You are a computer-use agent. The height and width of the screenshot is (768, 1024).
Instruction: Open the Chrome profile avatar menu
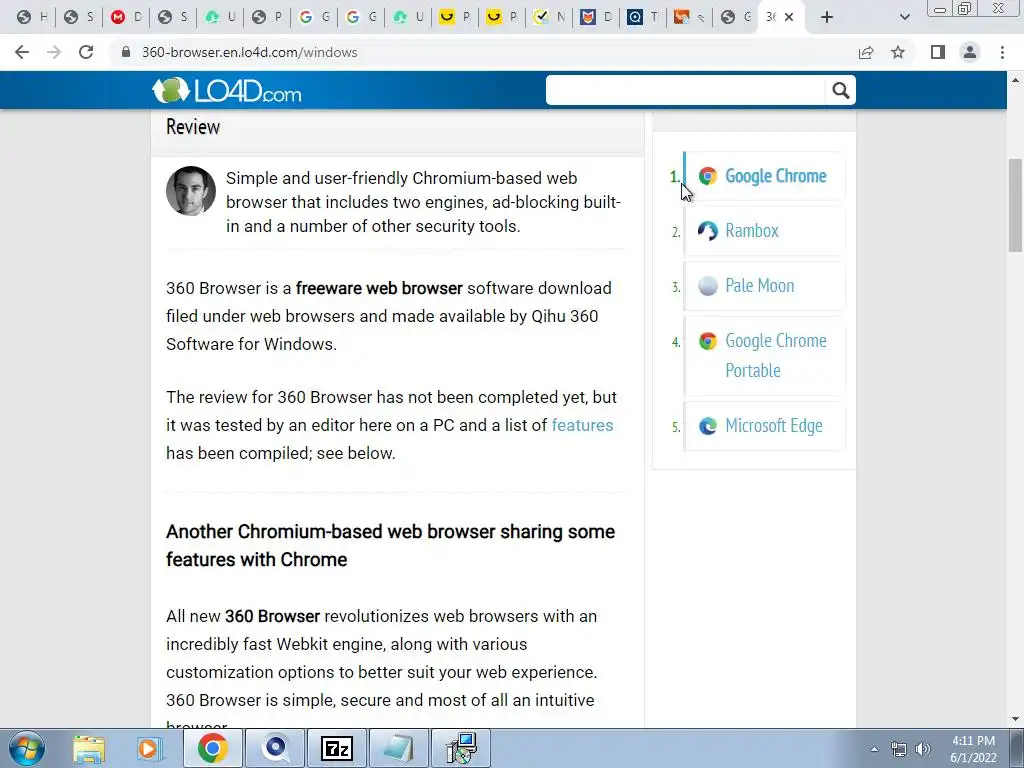[x=970, y=52]
